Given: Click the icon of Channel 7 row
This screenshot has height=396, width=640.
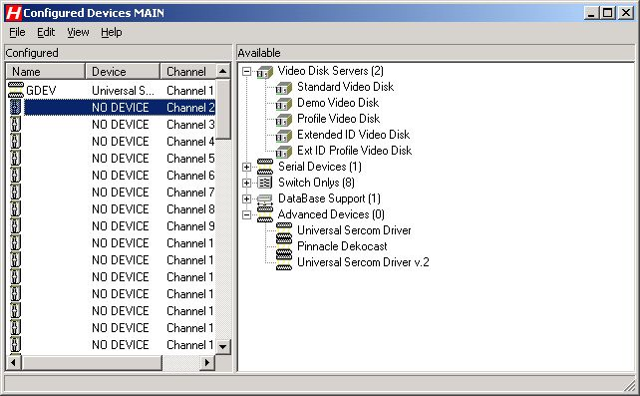Looking at the screenshot, I should (x=15, y=192).
